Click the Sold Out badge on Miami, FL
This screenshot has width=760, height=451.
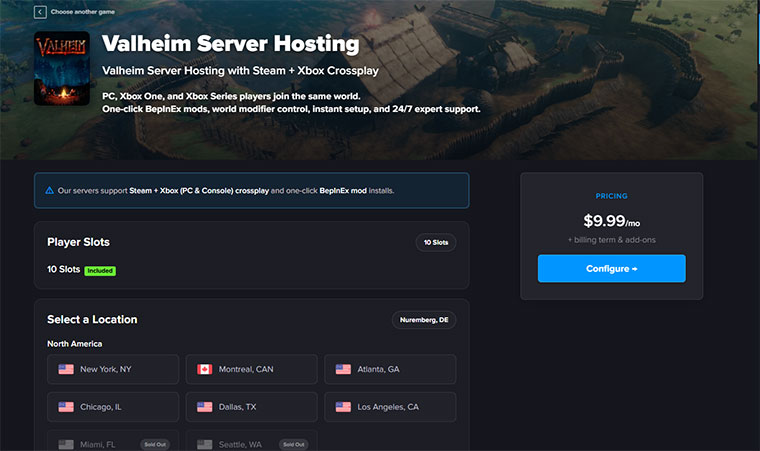[155, 444]
